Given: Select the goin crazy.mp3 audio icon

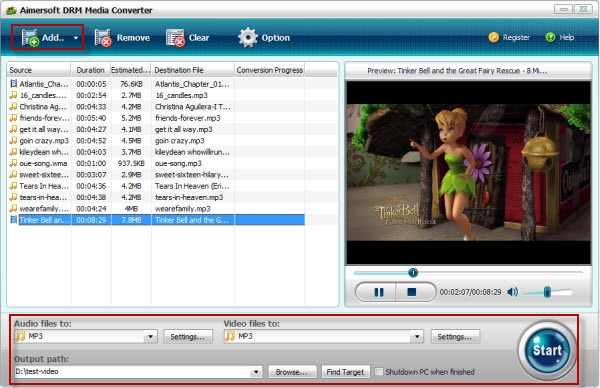Looking at the screenshot, I should point(14,140).
